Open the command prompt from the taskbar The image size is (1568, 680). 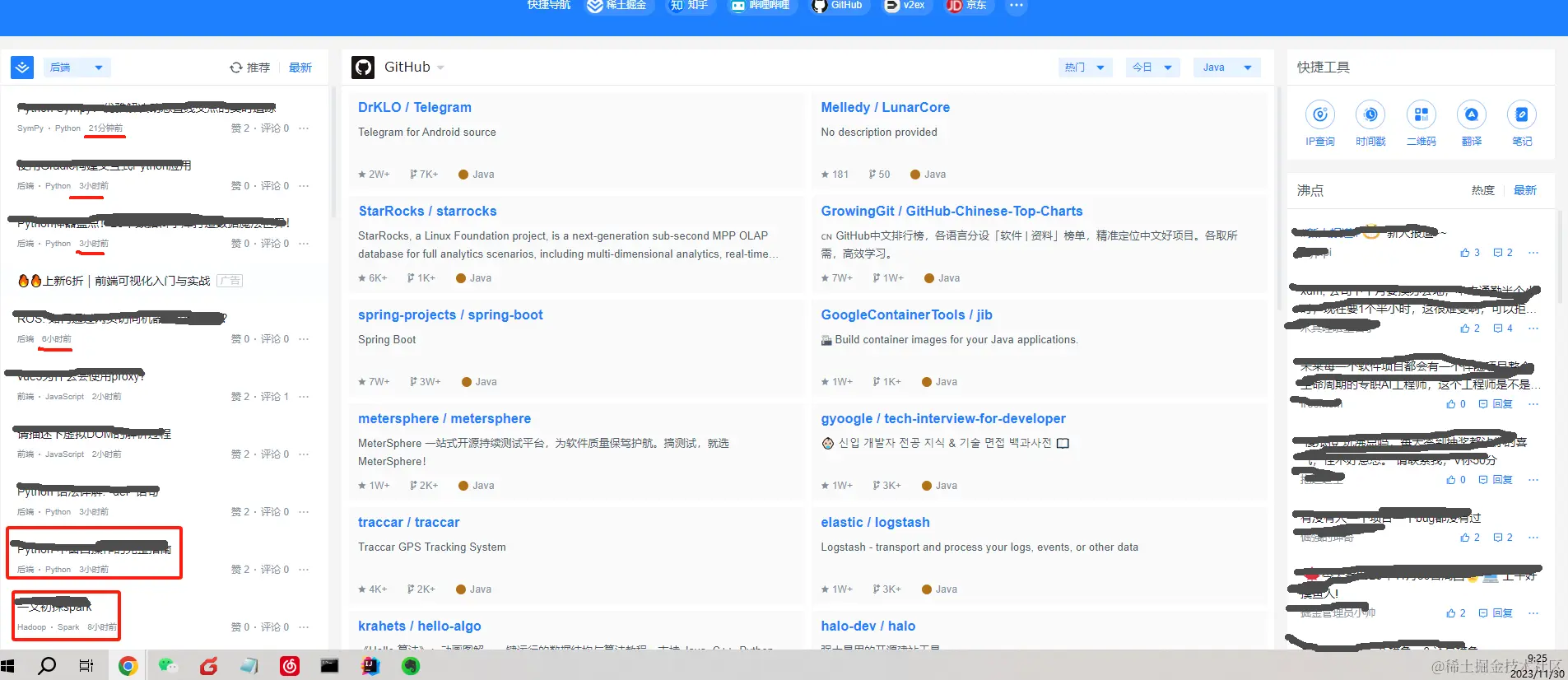[329, 666]
